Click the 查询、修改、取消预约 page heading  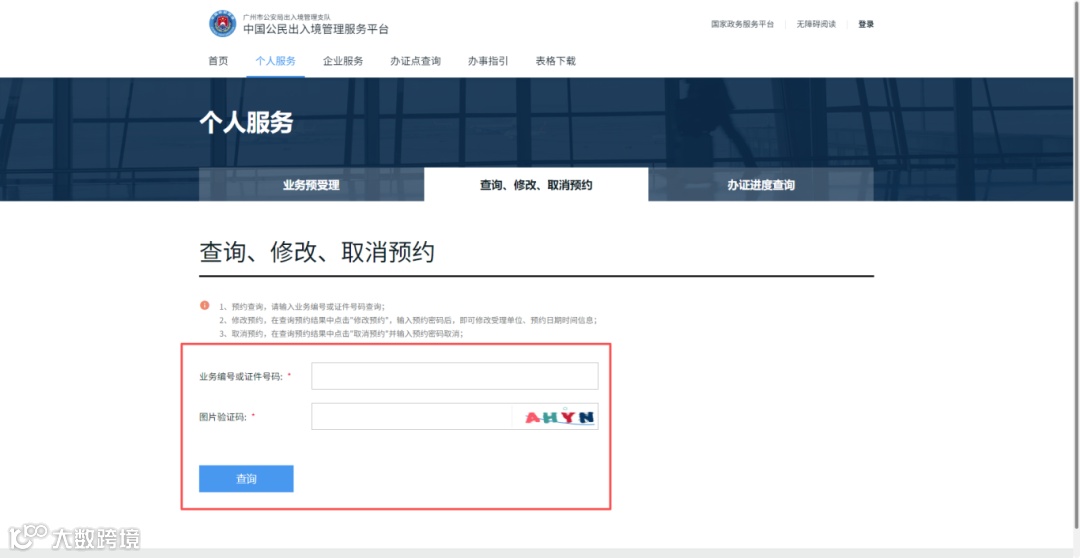[x=317, y=252]
